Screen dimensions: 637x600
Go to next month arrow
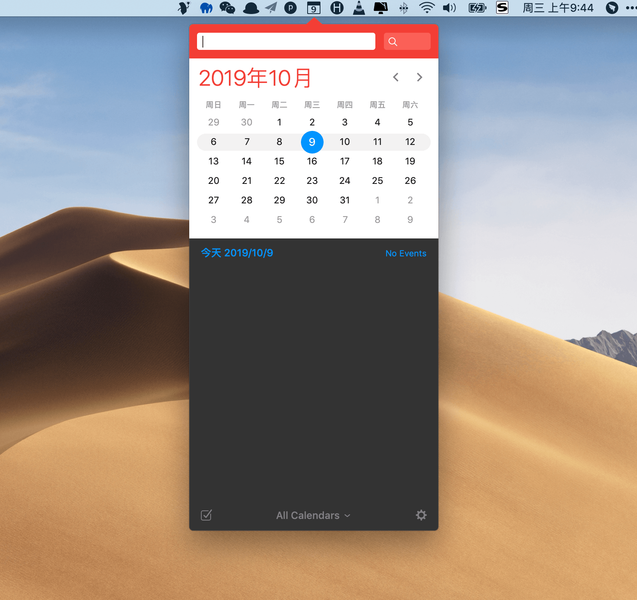(x=420, y=77)
